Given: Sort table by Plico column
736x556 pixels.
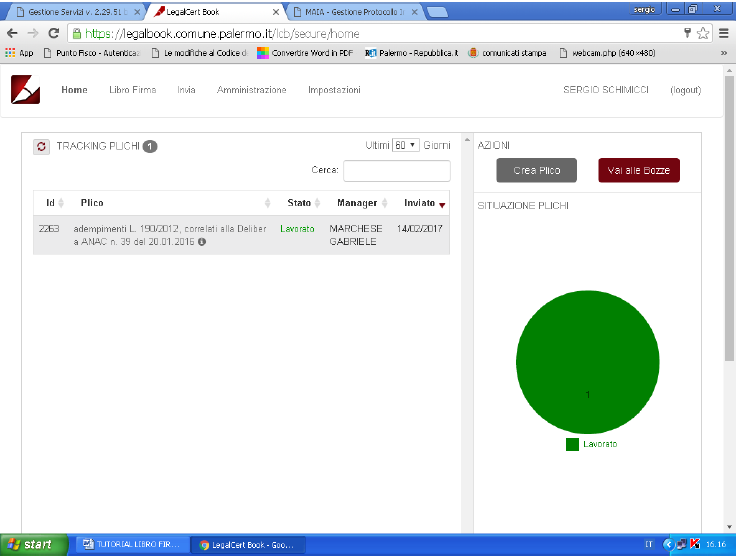Looking at the screenshot, I should 175,203.
